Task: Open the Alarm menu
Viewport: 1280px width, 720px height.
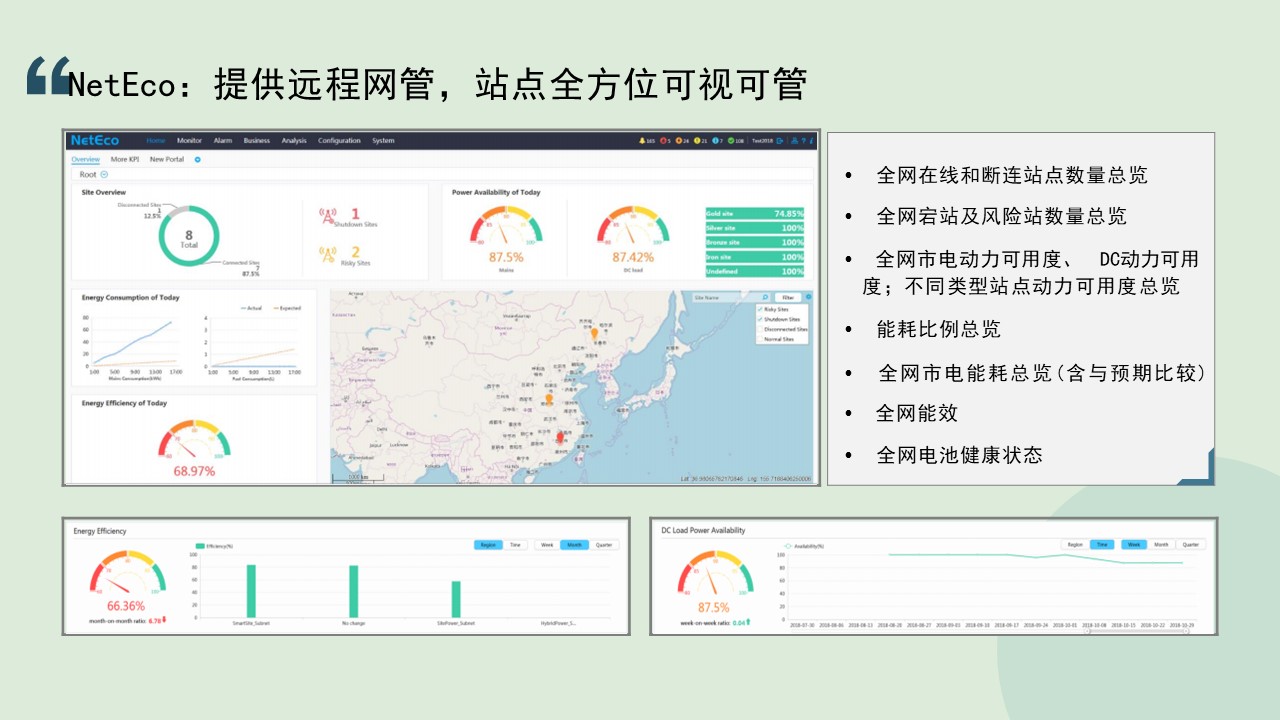Action: (223, 141)
